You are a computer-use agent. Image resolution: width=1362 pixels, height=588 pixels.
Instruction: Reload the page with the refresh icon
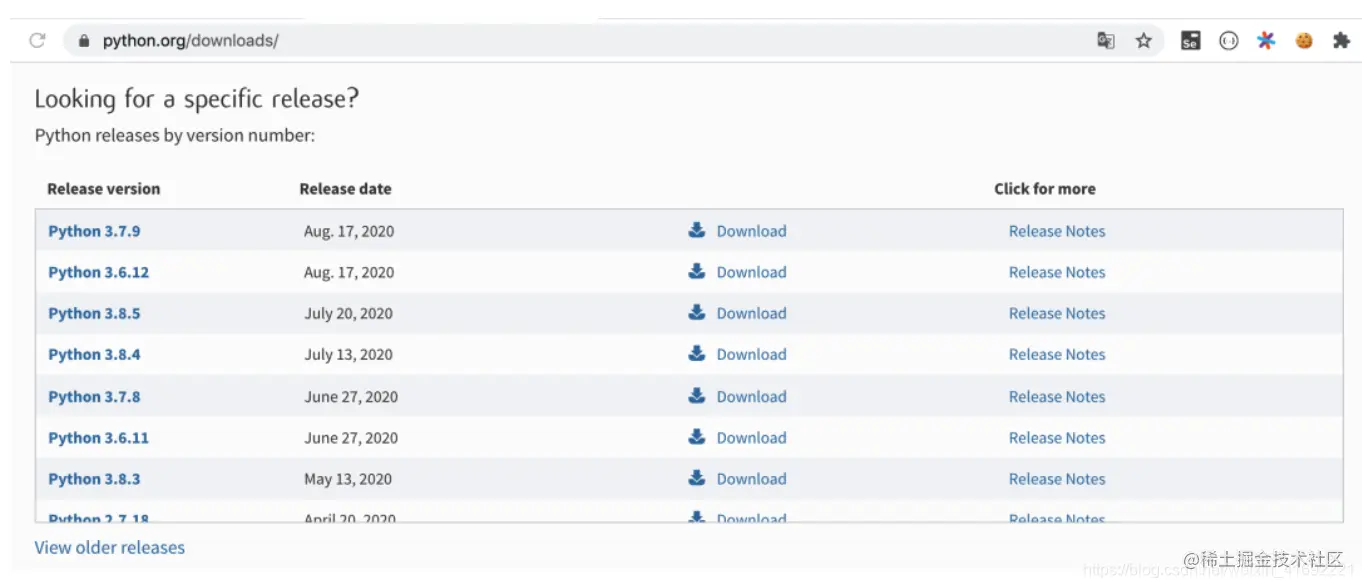click(x=37, y=40)
